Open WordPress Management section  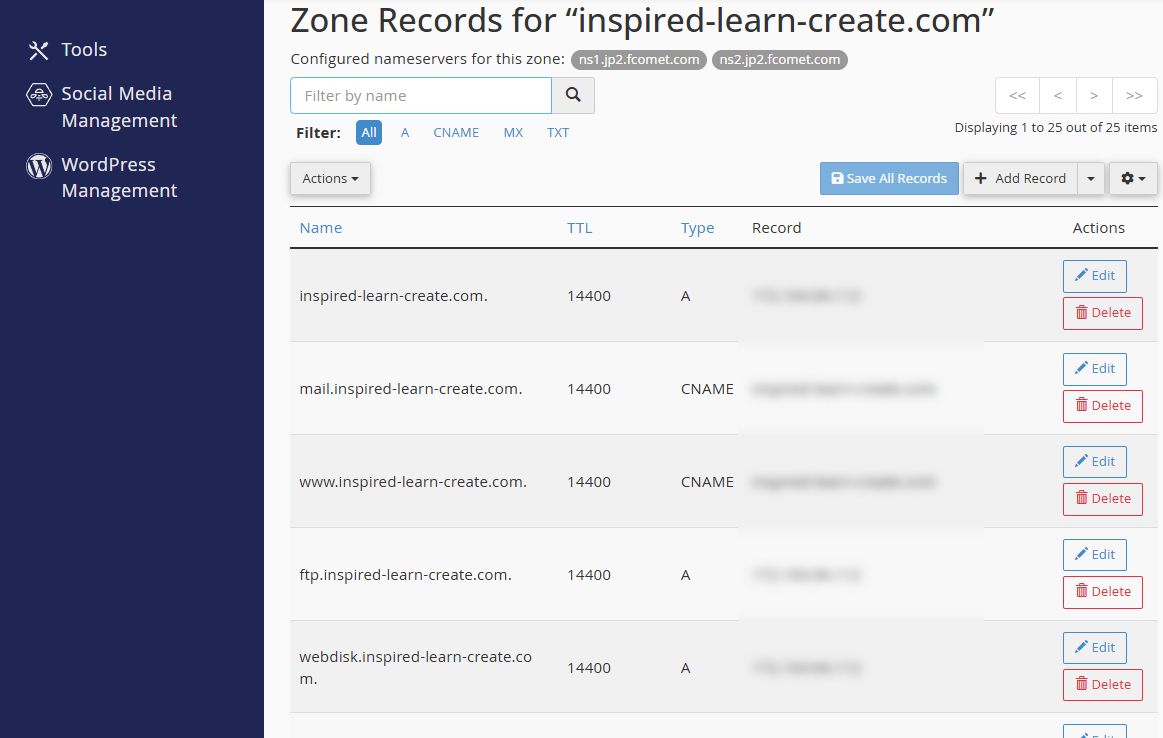102,177
